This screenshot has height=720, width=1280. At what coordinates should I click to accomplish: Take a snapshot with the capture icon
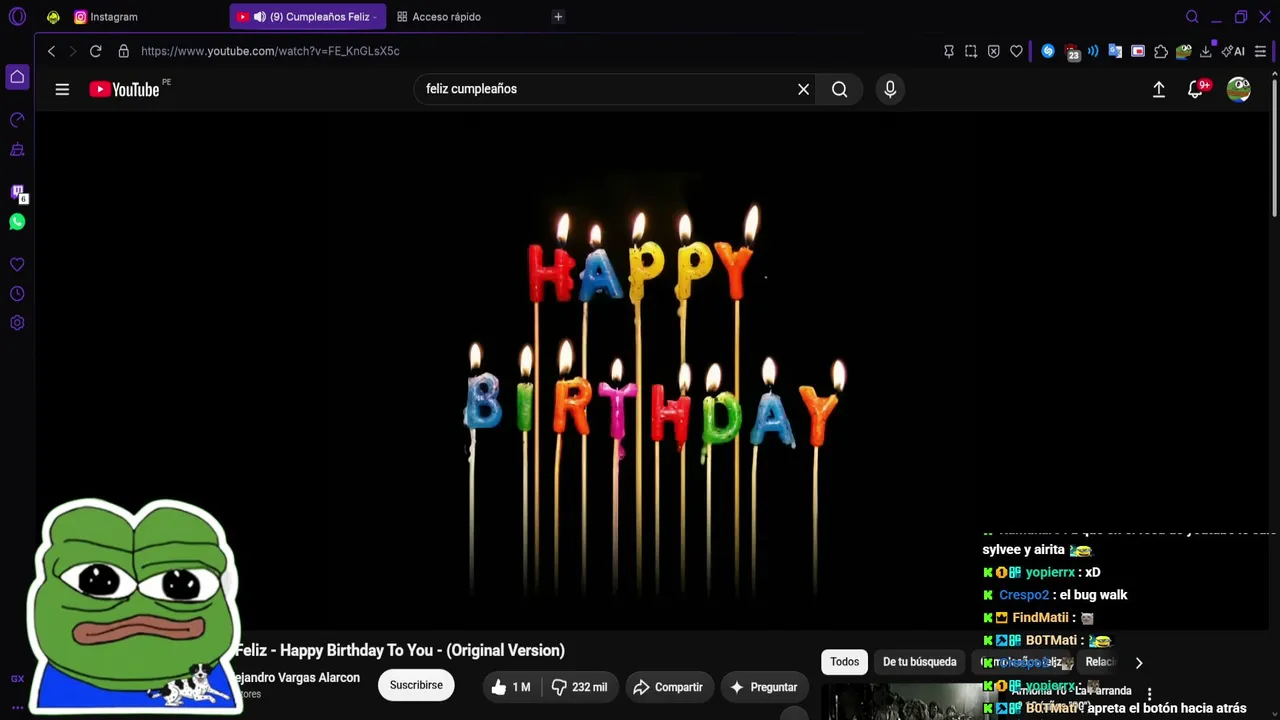(x=971, y=51)
